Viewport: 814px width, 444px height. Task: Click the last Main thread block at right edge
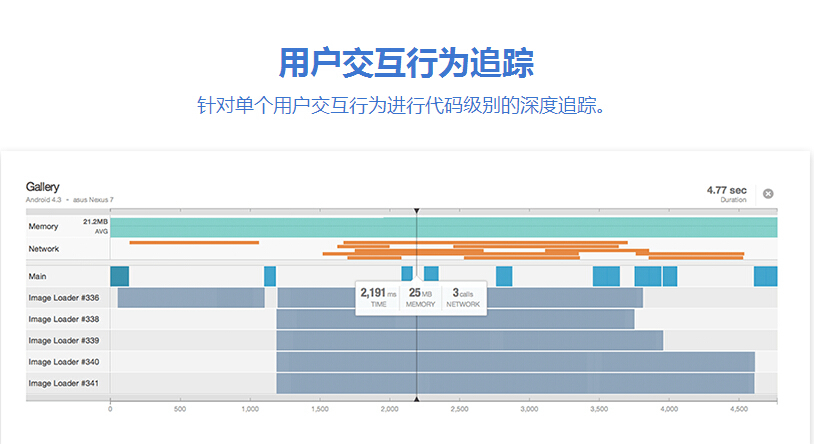tap(766, 276)
